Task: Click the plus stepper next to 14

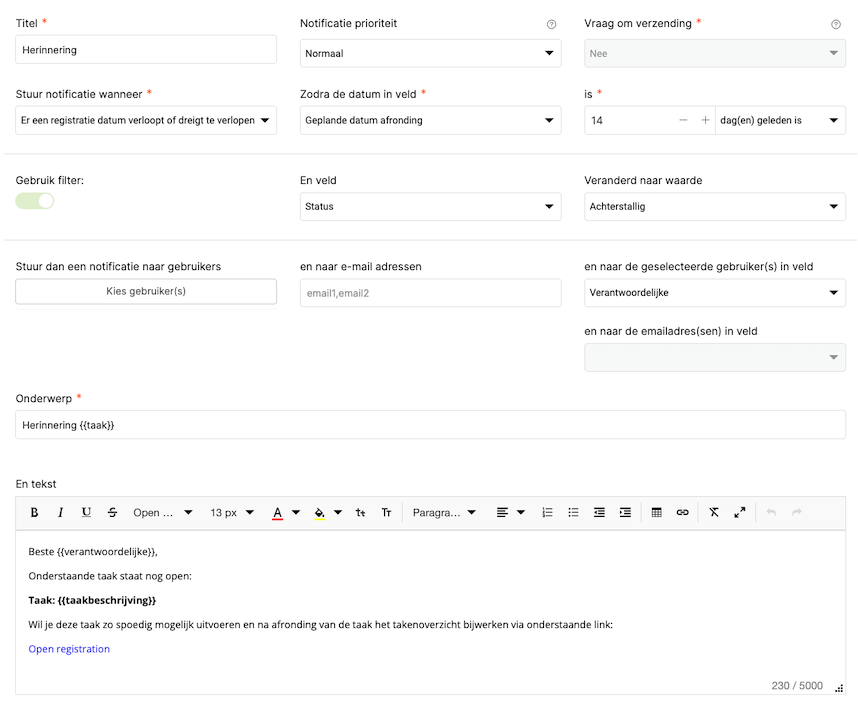Action: point(705,121)
